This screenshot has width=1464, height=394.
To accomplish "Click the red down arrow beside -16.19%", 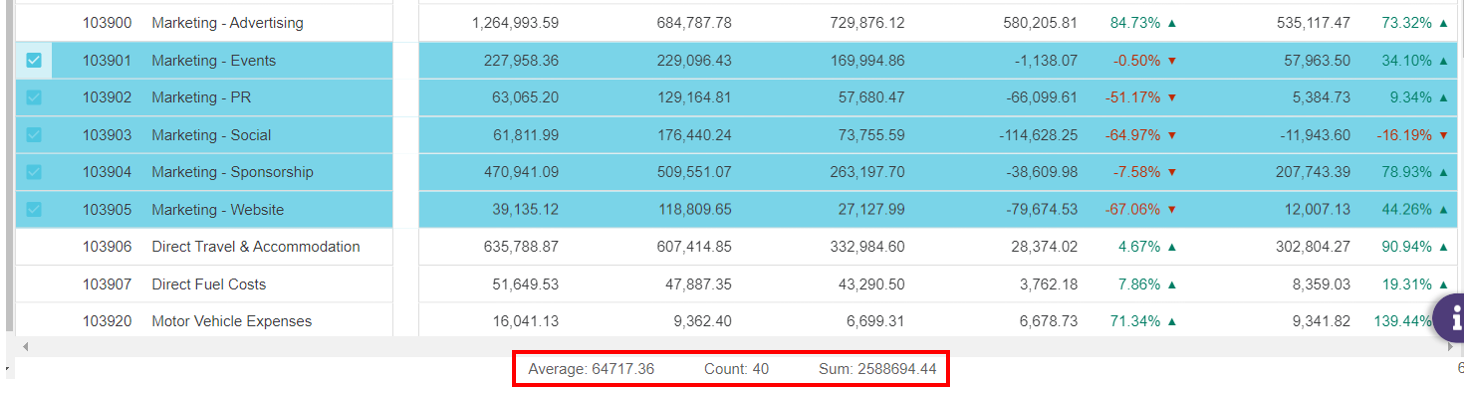I will [1443, 135].
